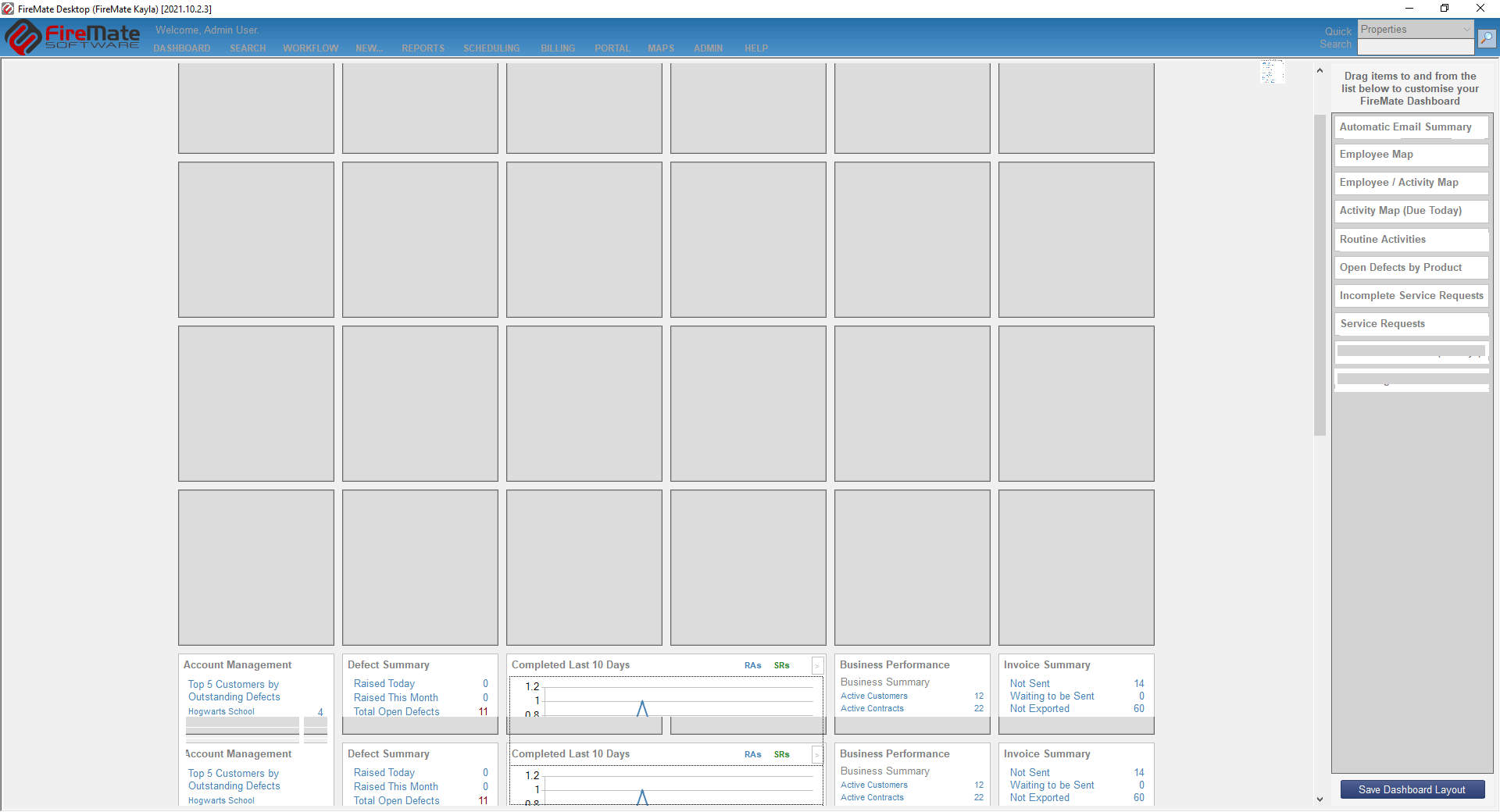The image size is (1500, 812).
Task: Click inside the Quick Search text field
Action: [1415, 47]
